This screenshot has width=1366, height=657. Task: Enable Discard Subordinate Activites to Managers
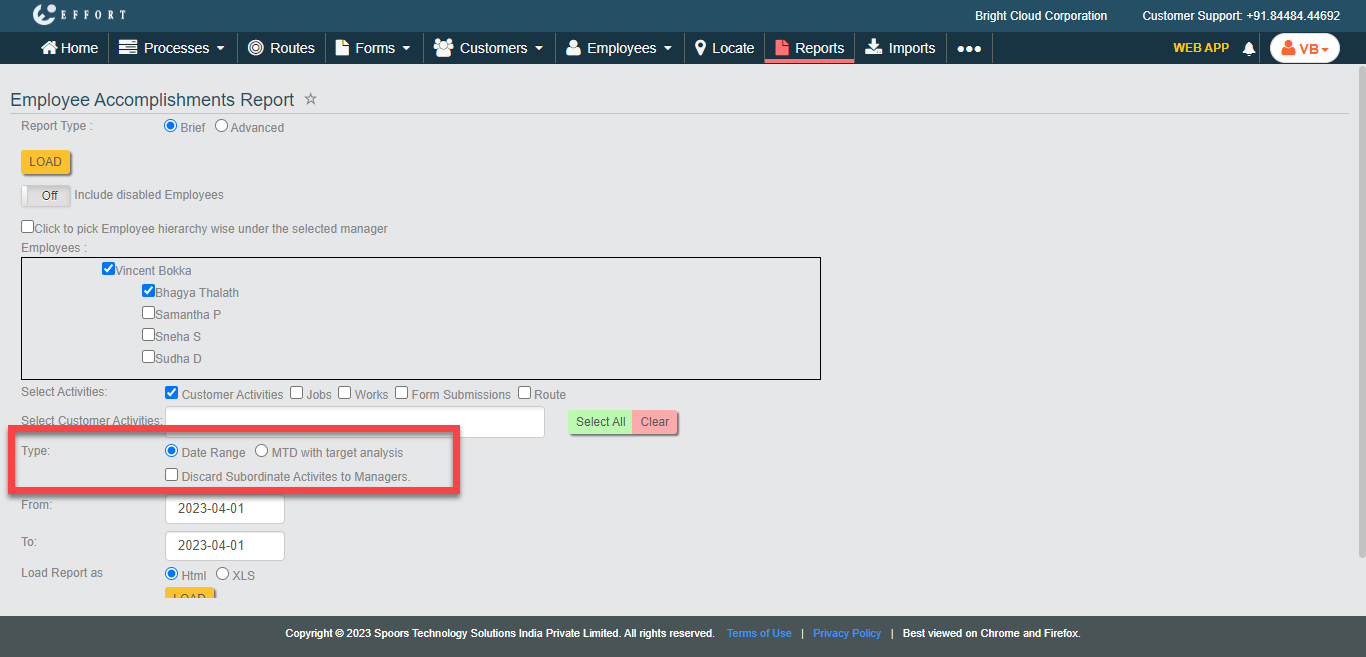[172, 475]
